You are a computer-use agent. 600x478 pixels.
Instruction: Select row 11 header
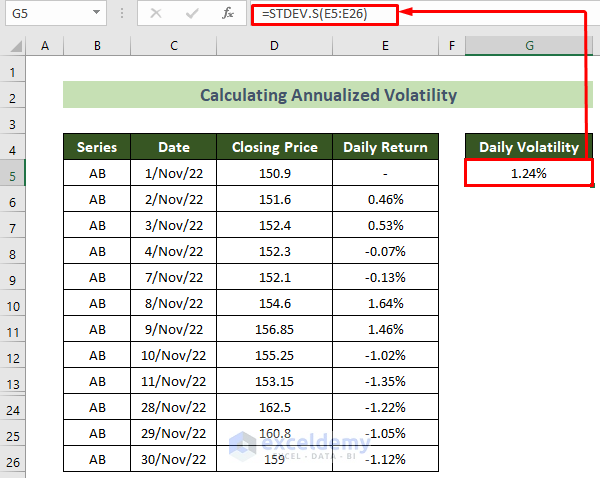point(13,329)
